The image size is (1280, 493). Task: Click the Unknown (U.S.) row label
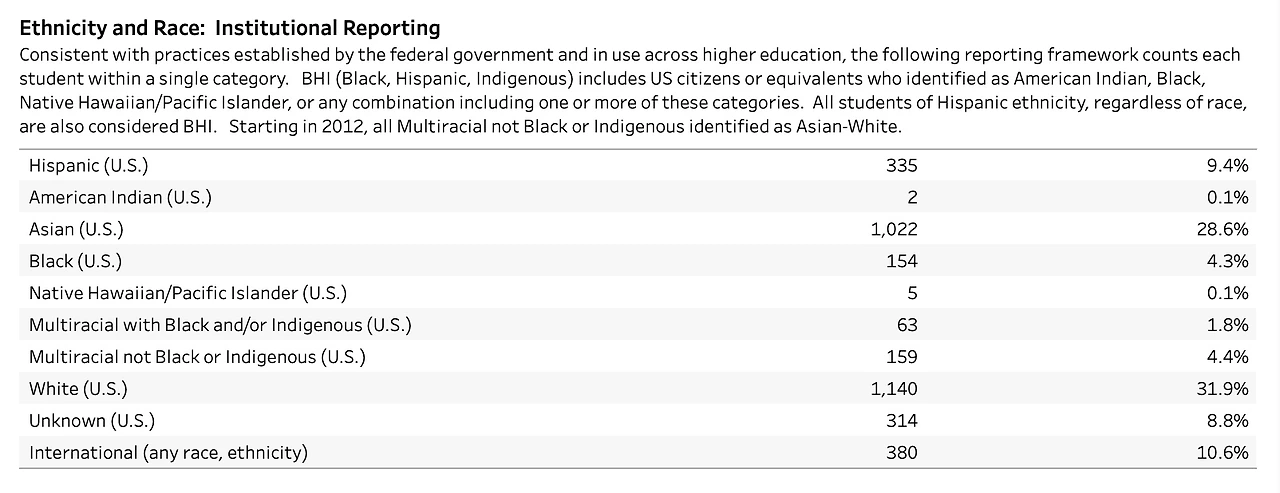[92, 421]
